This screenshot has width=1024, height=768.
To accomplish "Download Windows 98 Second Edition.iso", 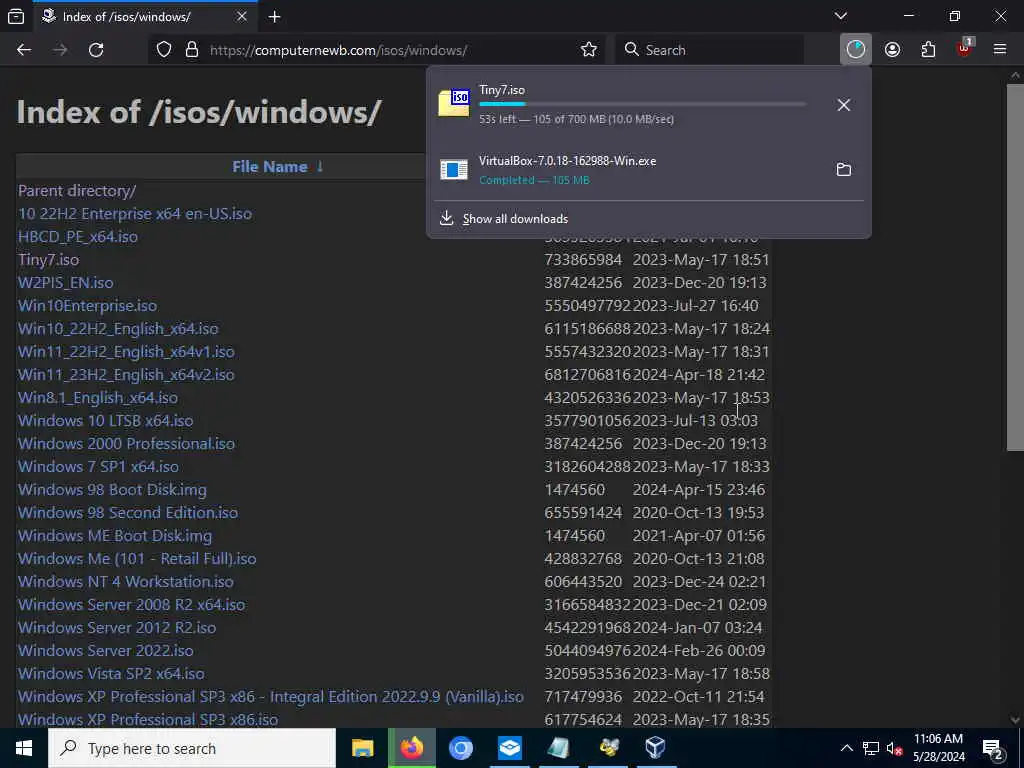I will pos(128,513).
